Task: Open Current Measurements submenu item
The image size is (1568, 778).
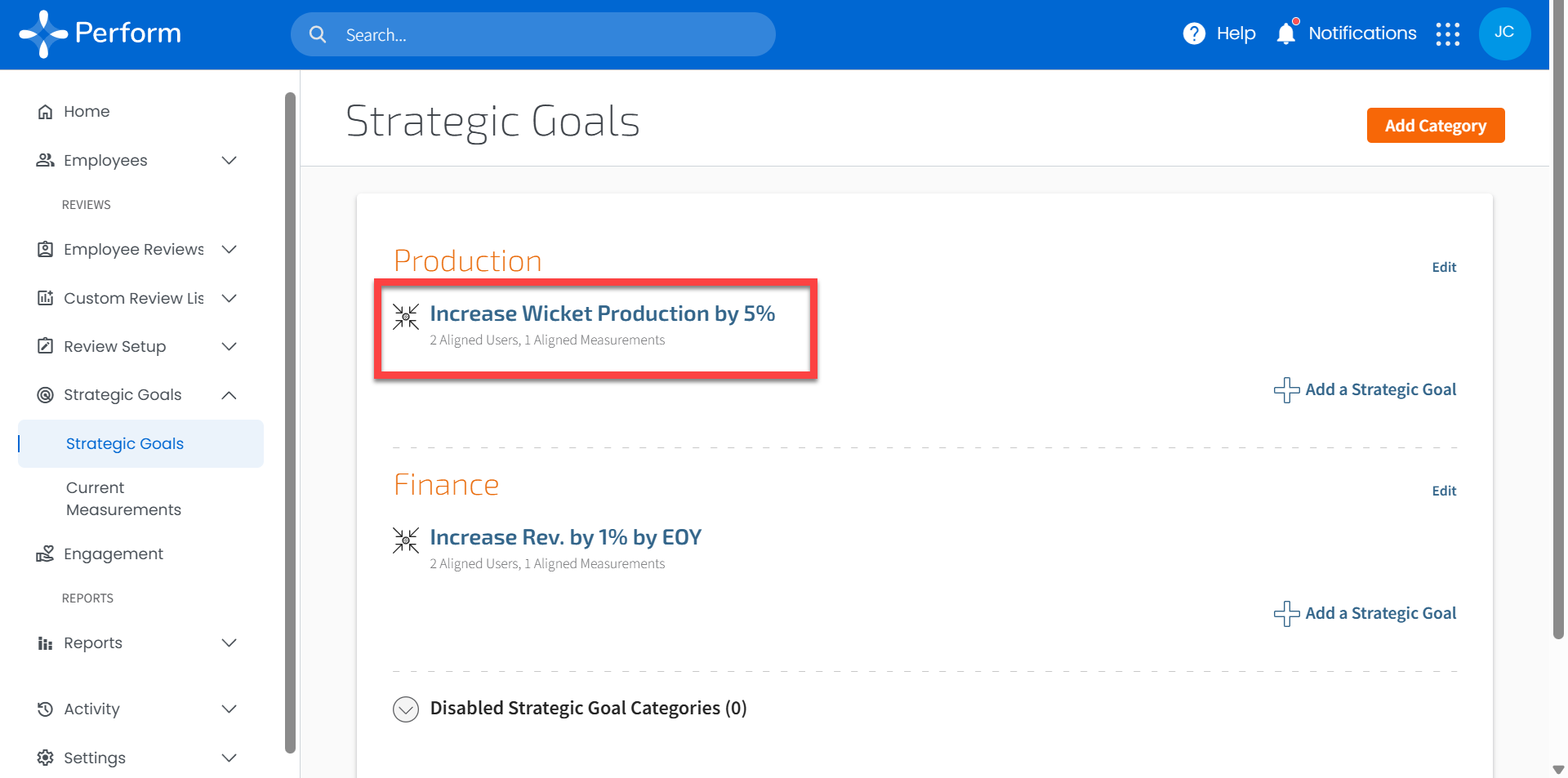Action: pos(123,499)
